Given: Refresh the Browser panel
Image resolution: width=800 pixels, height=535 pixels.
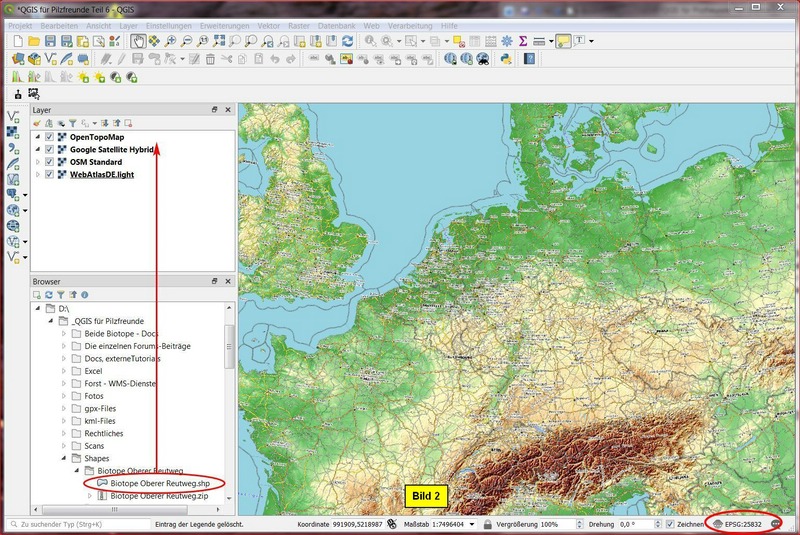Looking at the screenshot, I should coord(48,295).
